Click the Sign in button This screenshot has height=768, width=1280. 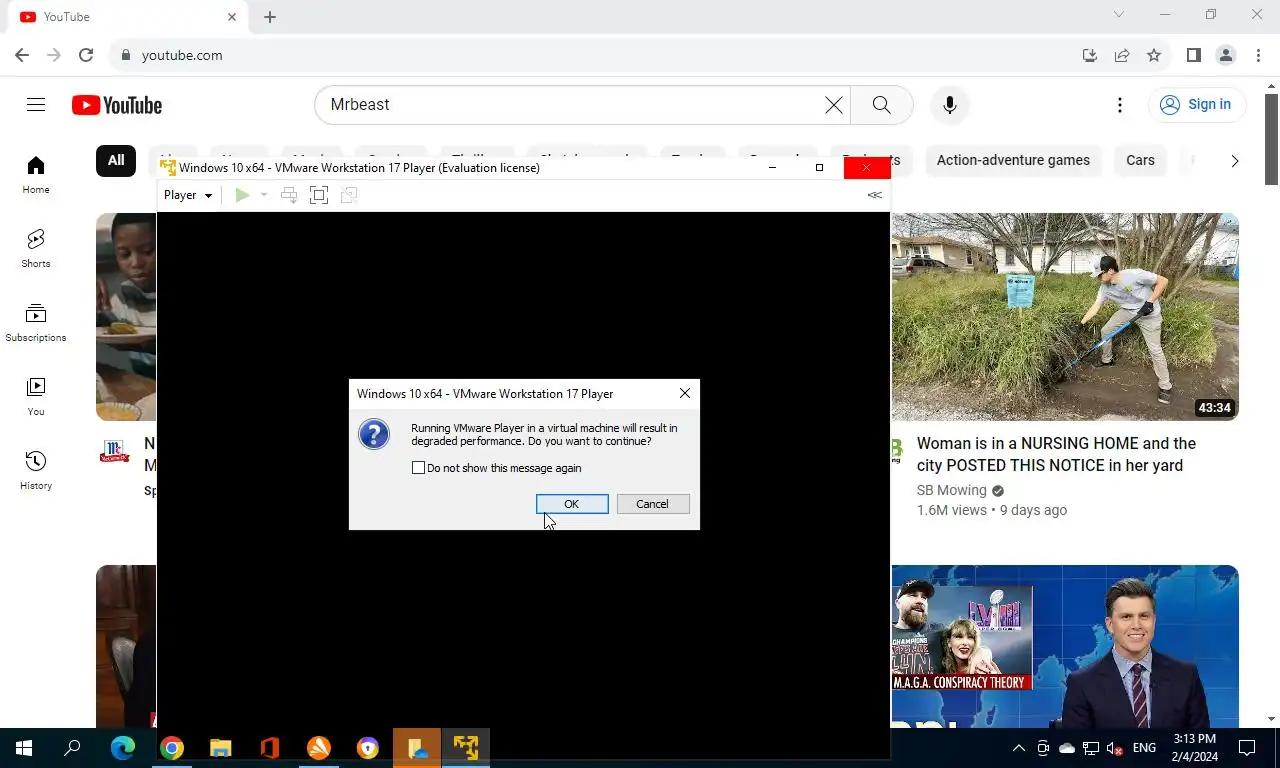(1197, 104)
